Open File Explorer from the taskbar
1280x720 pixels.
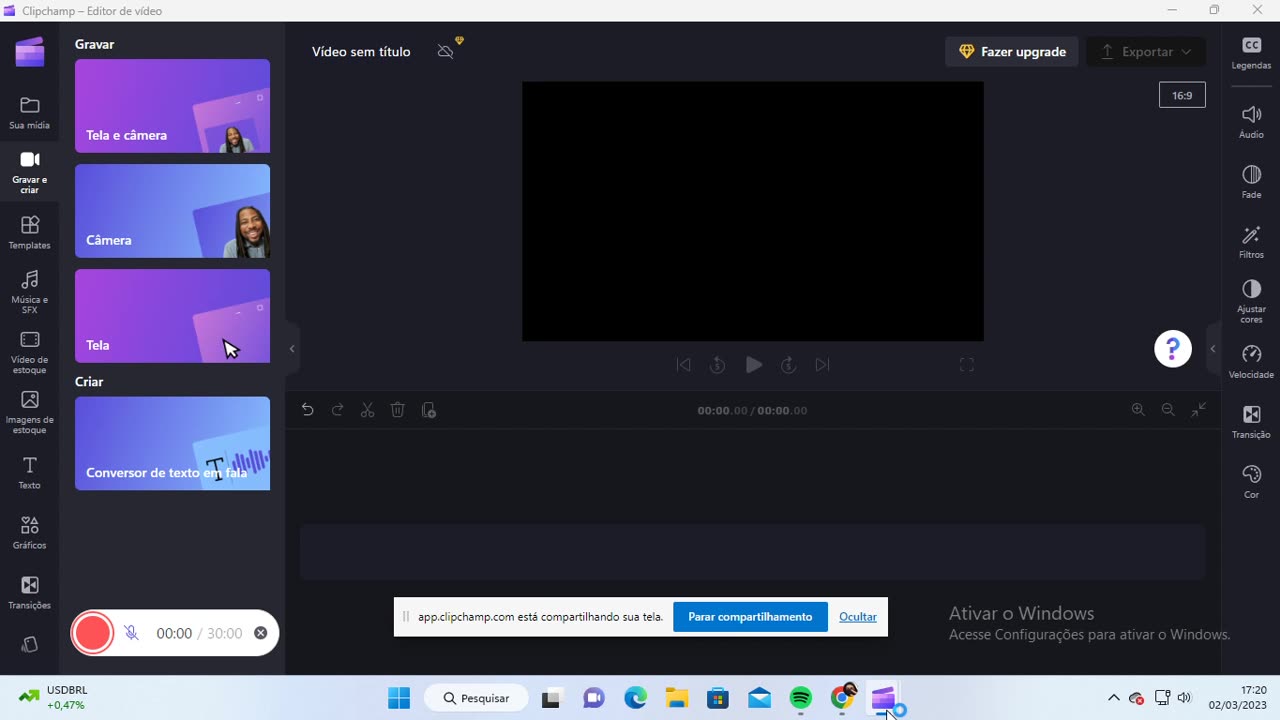coord(677,698)
